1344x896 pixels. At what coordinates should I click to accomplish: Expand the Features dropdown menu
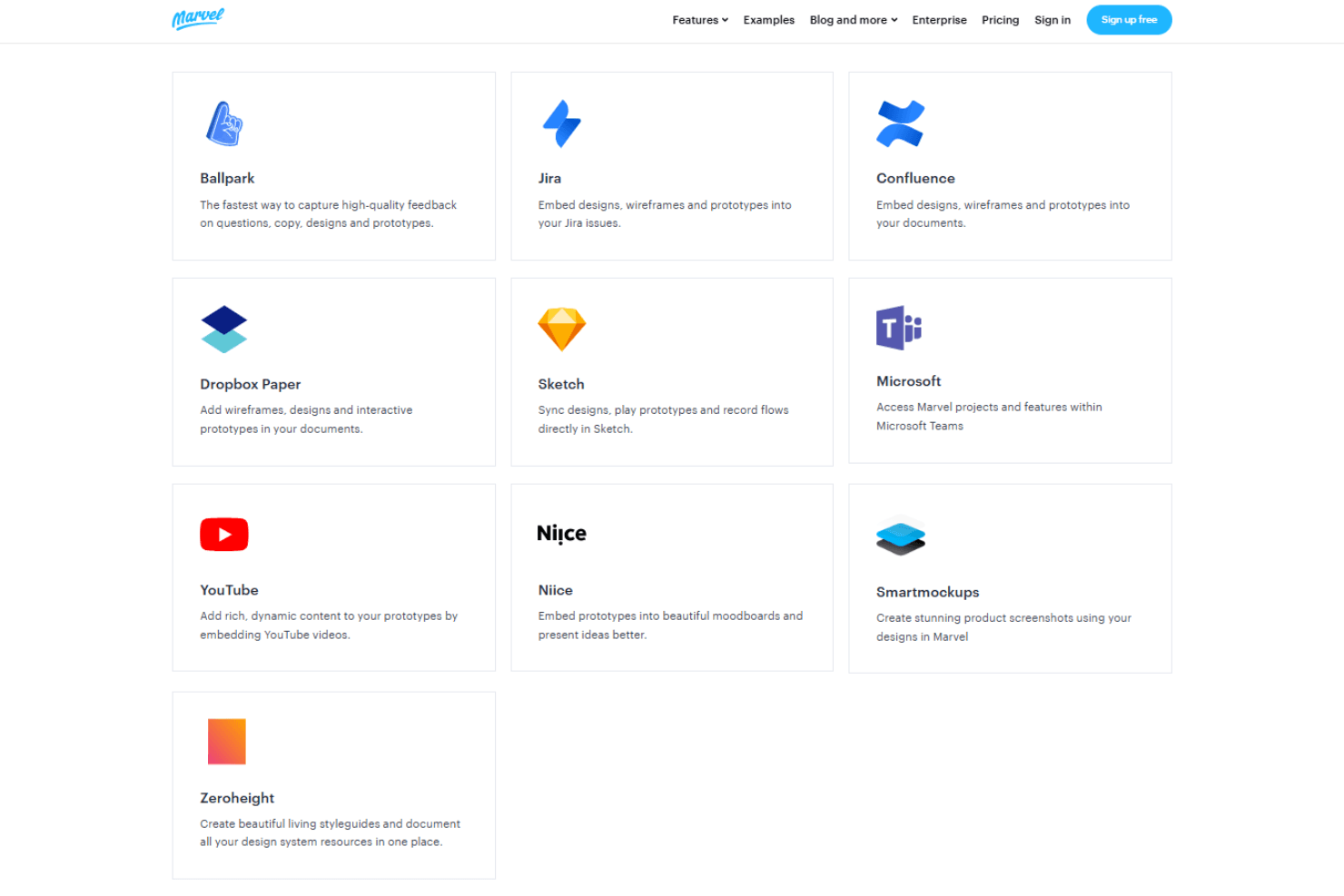pyautogui.click(x=700, y=20)
